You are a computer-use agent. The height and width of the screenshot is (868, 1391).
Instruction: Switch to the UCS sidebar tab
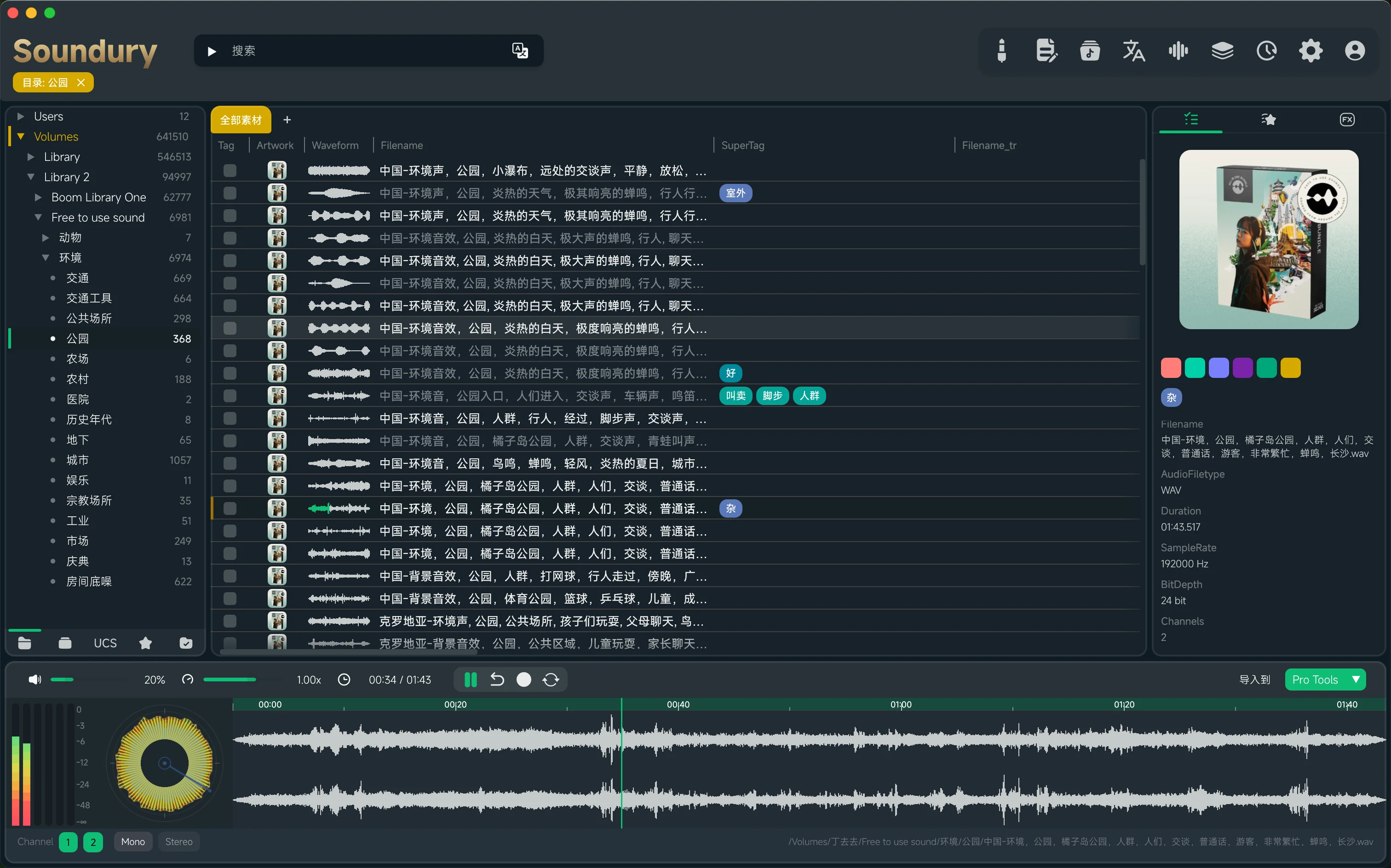point(105,643)
